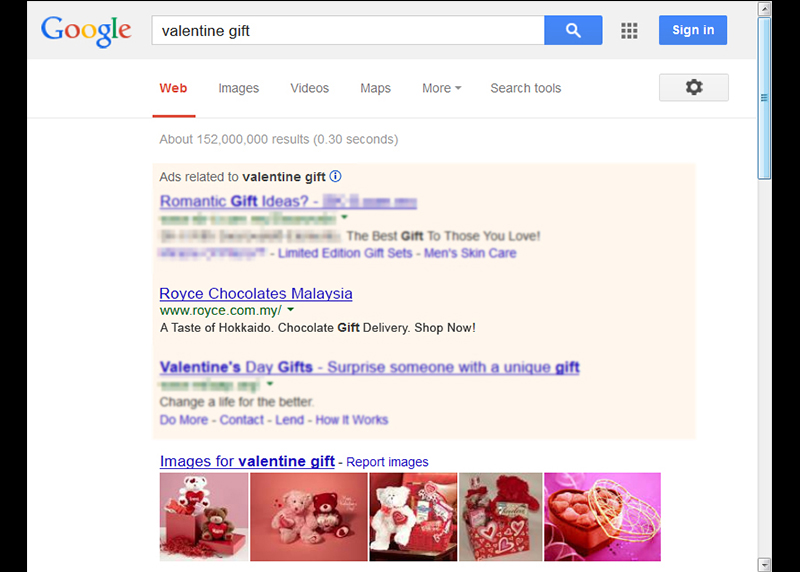Open the settings gear button
This screenshot has height=572, width=800.
693,87
